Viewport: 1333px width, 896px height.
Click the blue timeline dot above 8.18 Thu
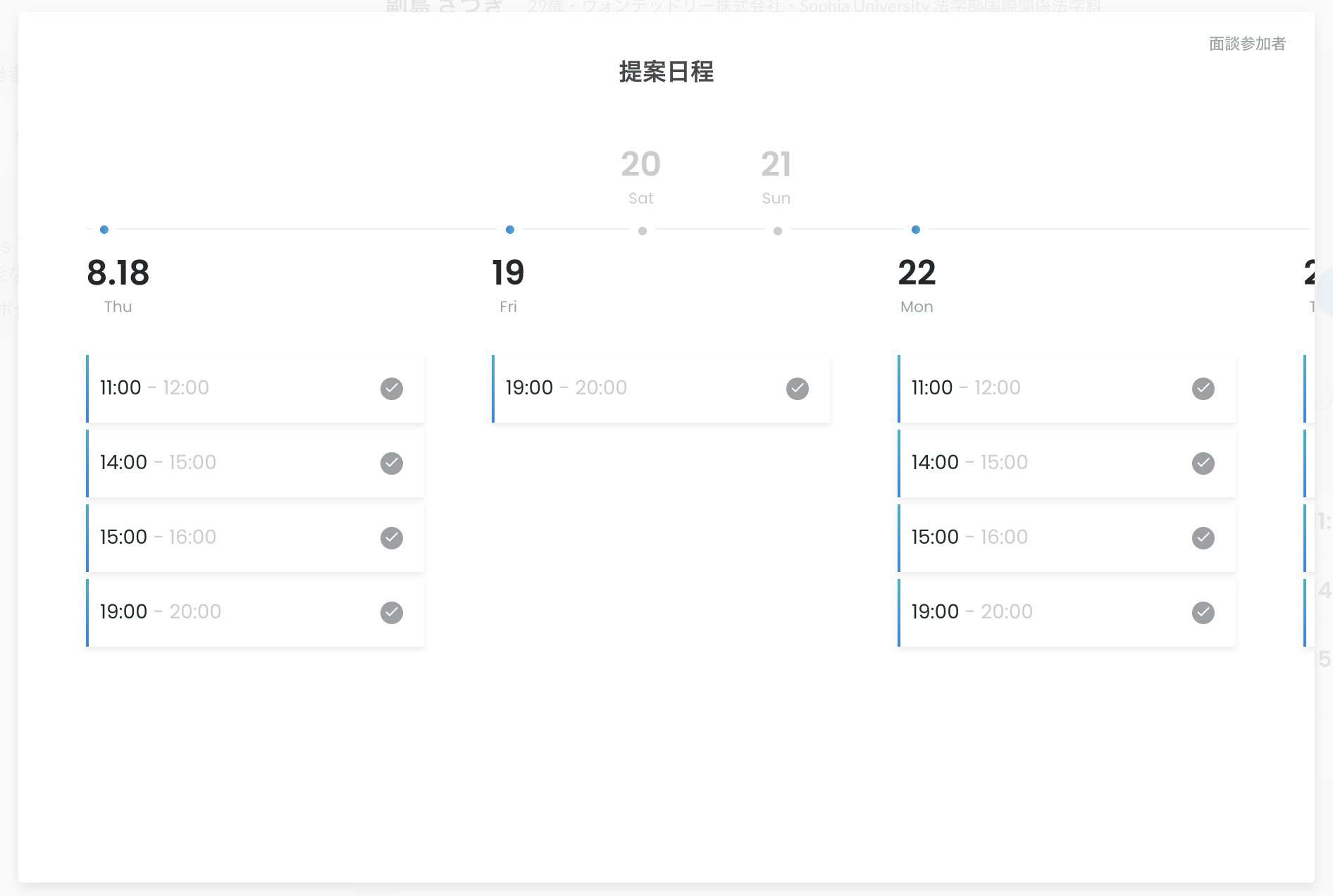(104, 230)
